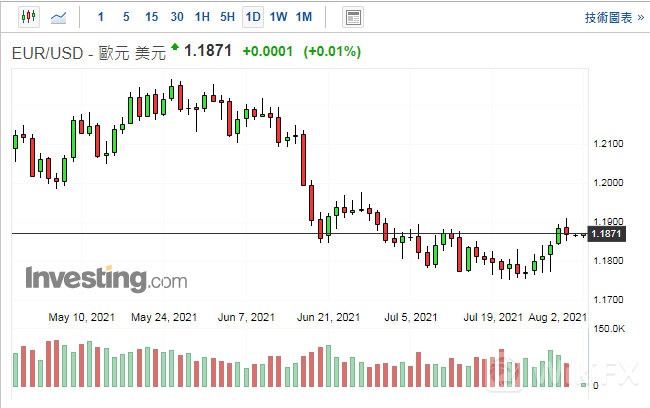
Task: Select the 1D daily timeframe
Action: pos(253,17)
